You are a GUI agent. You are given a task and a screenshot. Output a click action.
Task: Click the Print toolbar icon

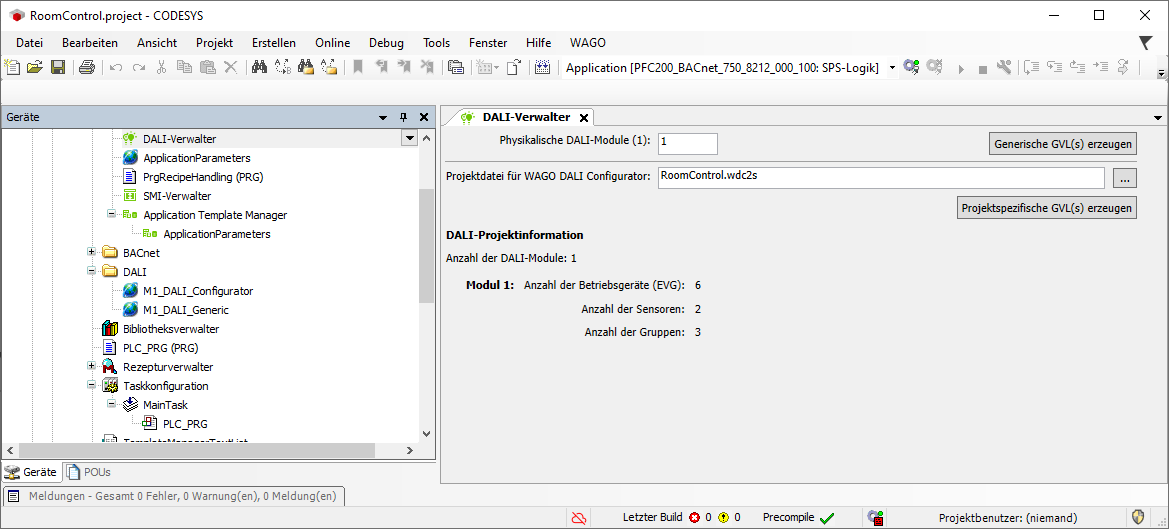point(86,68)
